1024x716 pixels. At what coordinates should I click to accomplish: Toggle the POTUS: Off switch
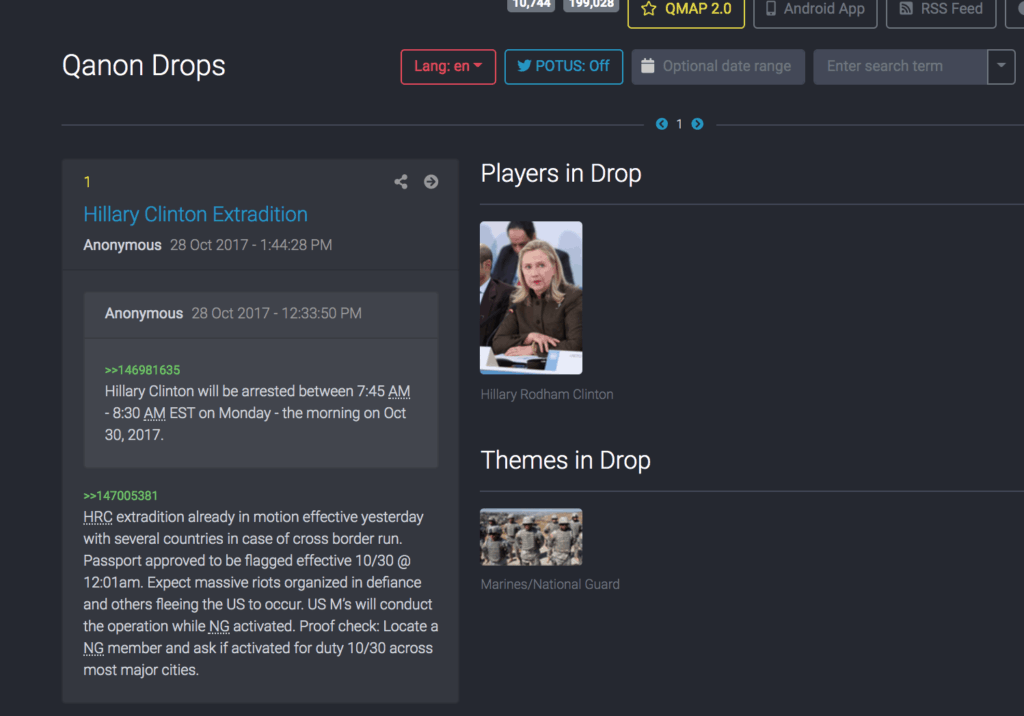tap(563, 66)
